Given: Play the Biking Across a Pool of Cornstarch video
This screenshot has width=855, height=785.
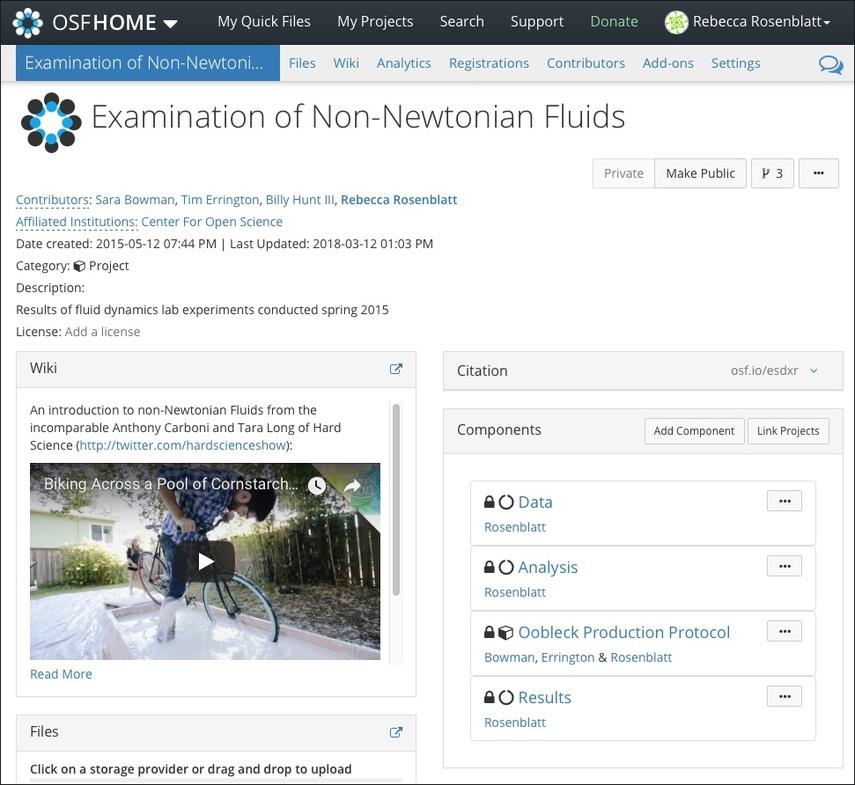Looking at the screenshot, I should [206, 561].
